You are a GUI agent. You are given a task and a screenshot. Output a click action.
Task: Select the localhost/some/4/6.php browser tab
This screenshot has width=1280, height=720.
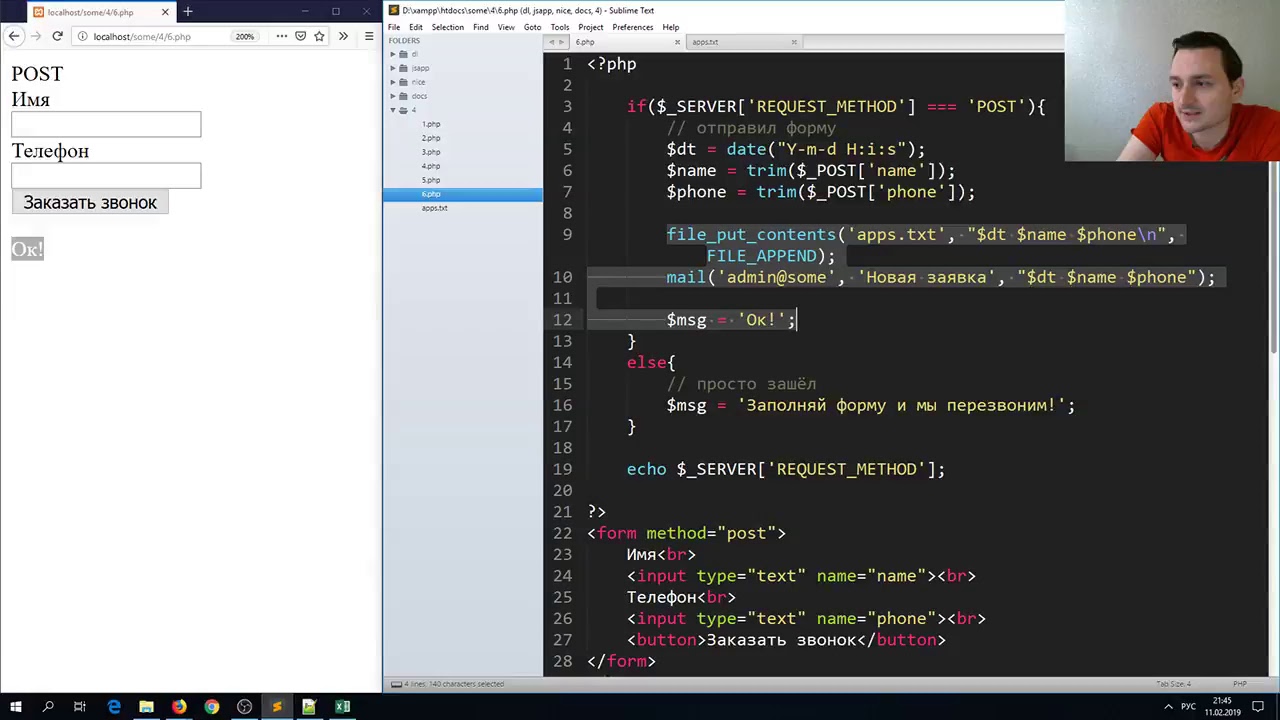[100, 12]
